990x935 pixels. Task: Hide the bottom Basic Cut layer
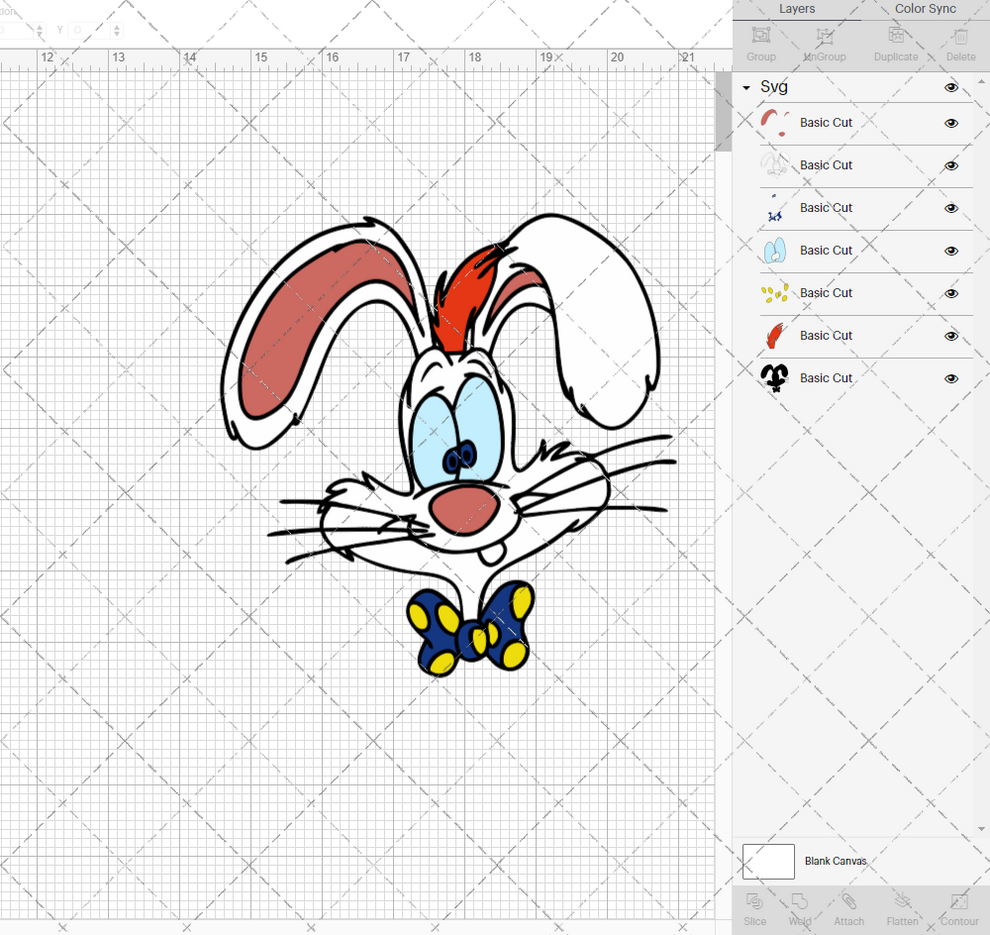coord(951,378)
